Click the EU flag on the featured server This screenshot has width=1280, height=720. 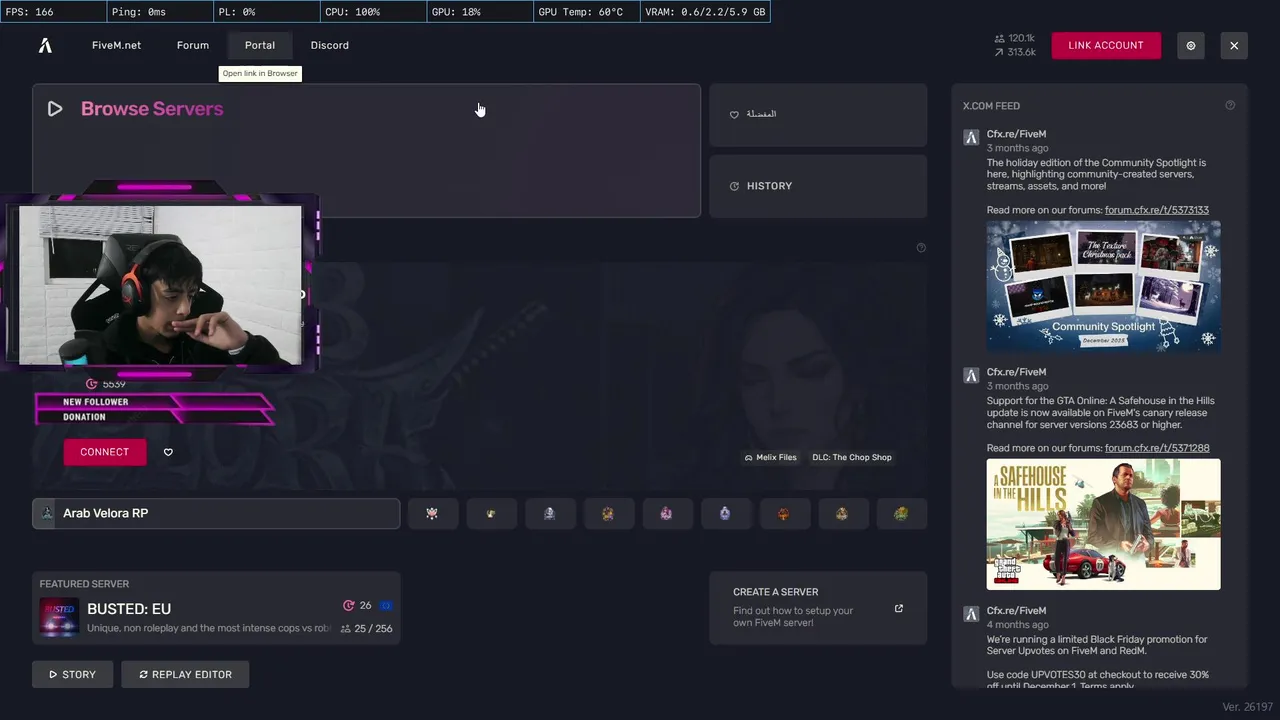(x=386, y=605)
